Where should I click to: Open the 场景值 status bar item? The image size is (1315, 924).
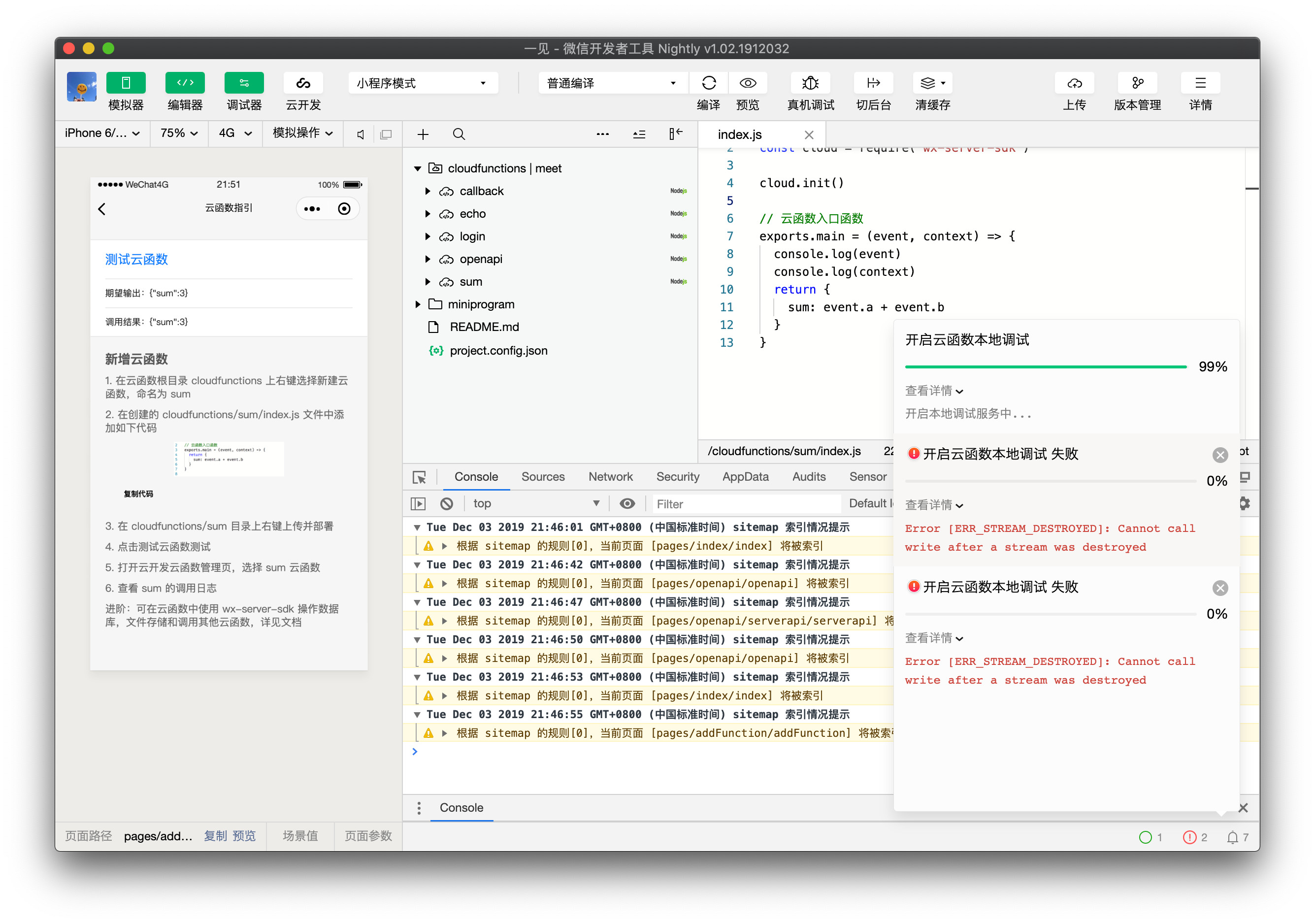pos(300,836)
